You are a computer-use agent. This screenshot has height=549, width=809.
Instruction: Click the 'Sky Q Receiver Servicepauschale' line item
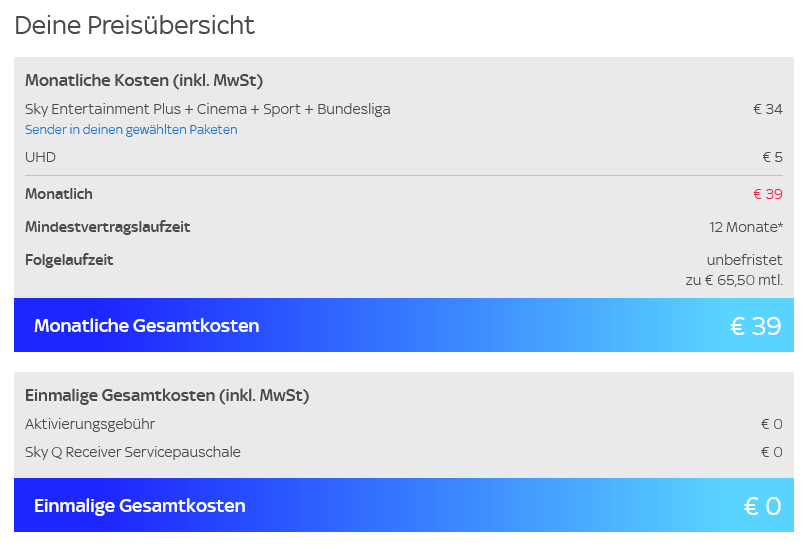tap(133, 452)
